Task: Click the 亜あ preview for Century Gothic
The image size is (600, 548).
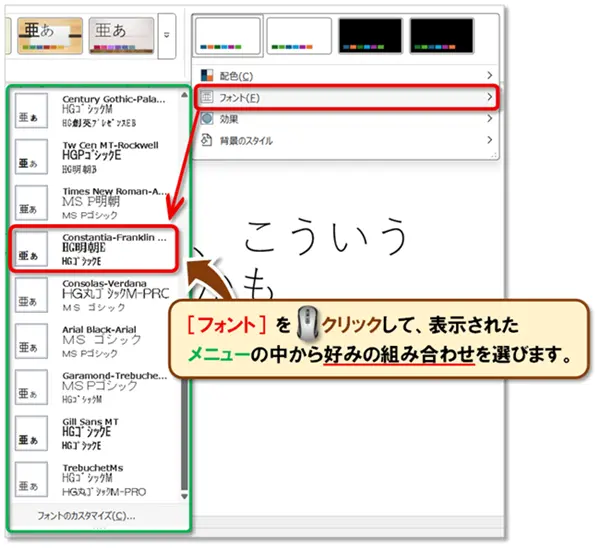Action: (x=31, y=111)
